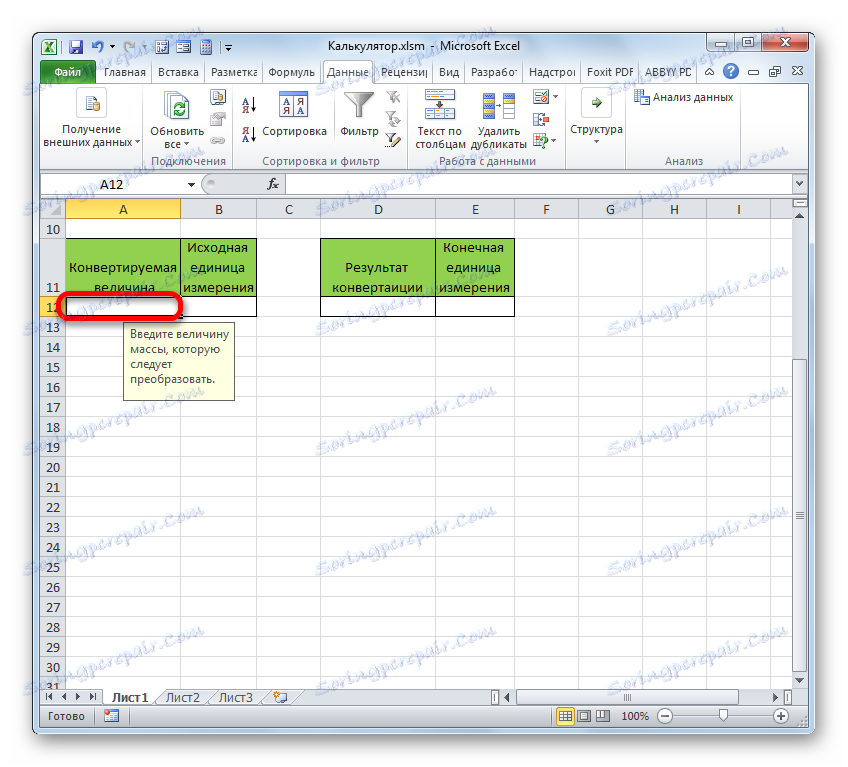Click the Обновить все refresh icon
The width and height of the screenshot is (848, 767).
click(x=177, y=106)
